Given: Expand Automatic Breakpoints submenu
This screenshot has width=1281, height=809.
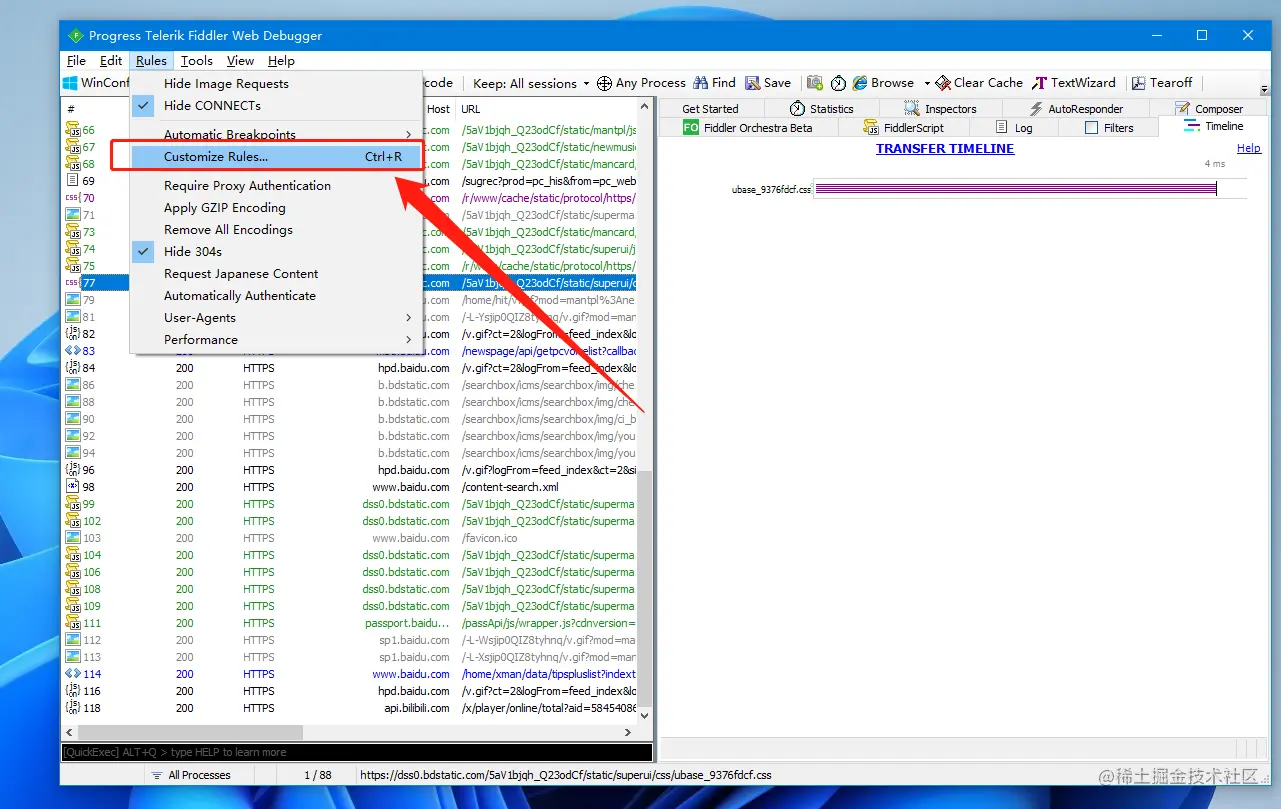Looking at the screenshot, I should point(275,135).
